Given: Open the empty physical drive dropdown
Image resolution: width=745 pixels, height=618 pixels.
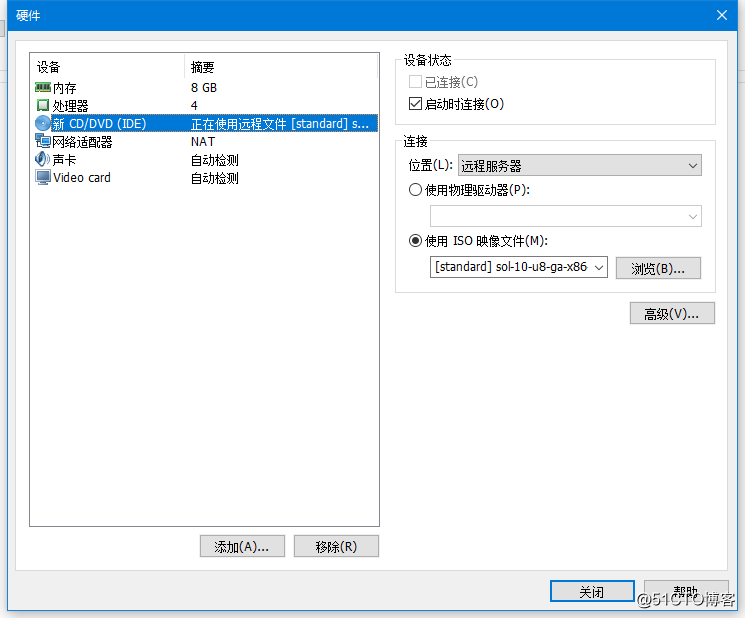Looking at the screenshot, I should click(565, 216).
